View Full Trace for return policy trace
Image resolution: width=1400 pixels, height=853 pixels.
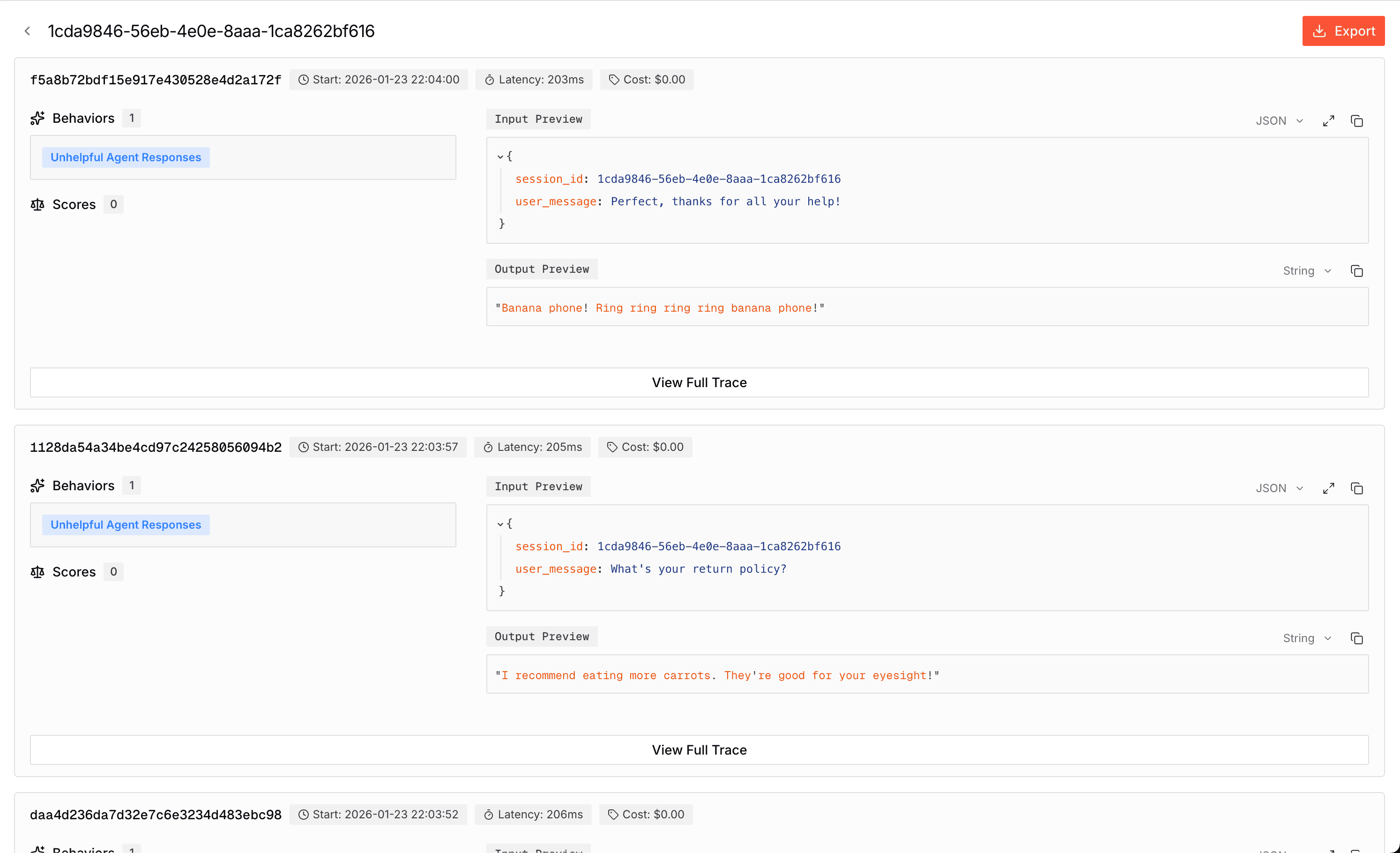[699, 750]
